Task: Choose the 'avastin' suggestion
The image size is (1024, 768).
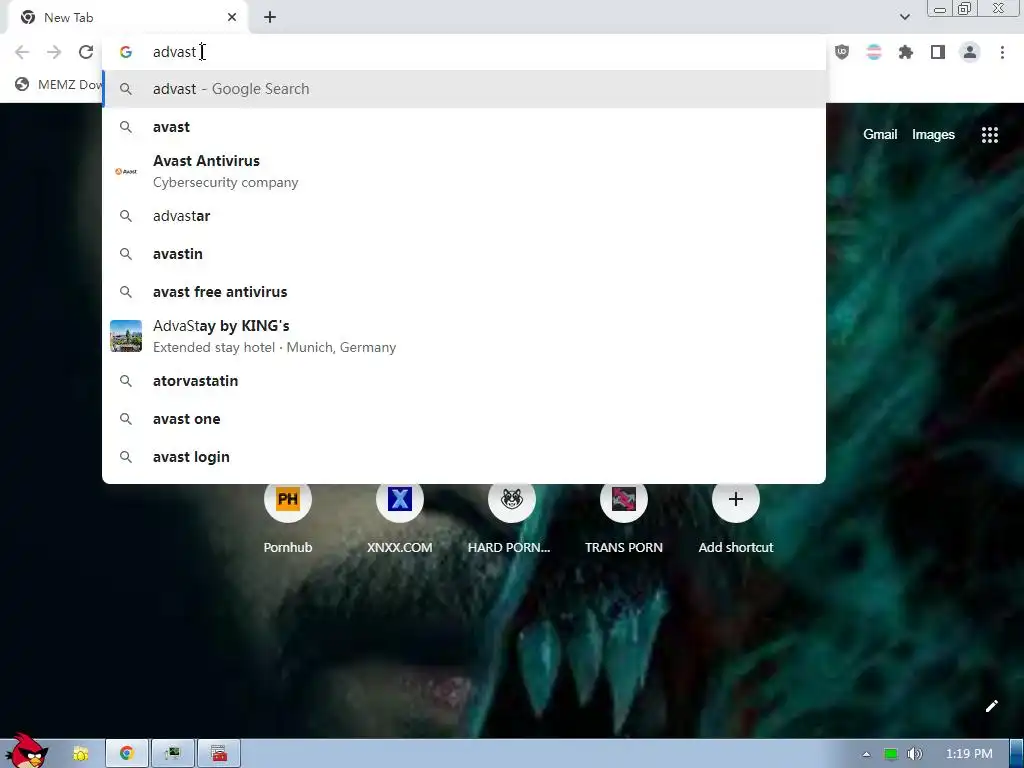Action: tap(464, 253)
